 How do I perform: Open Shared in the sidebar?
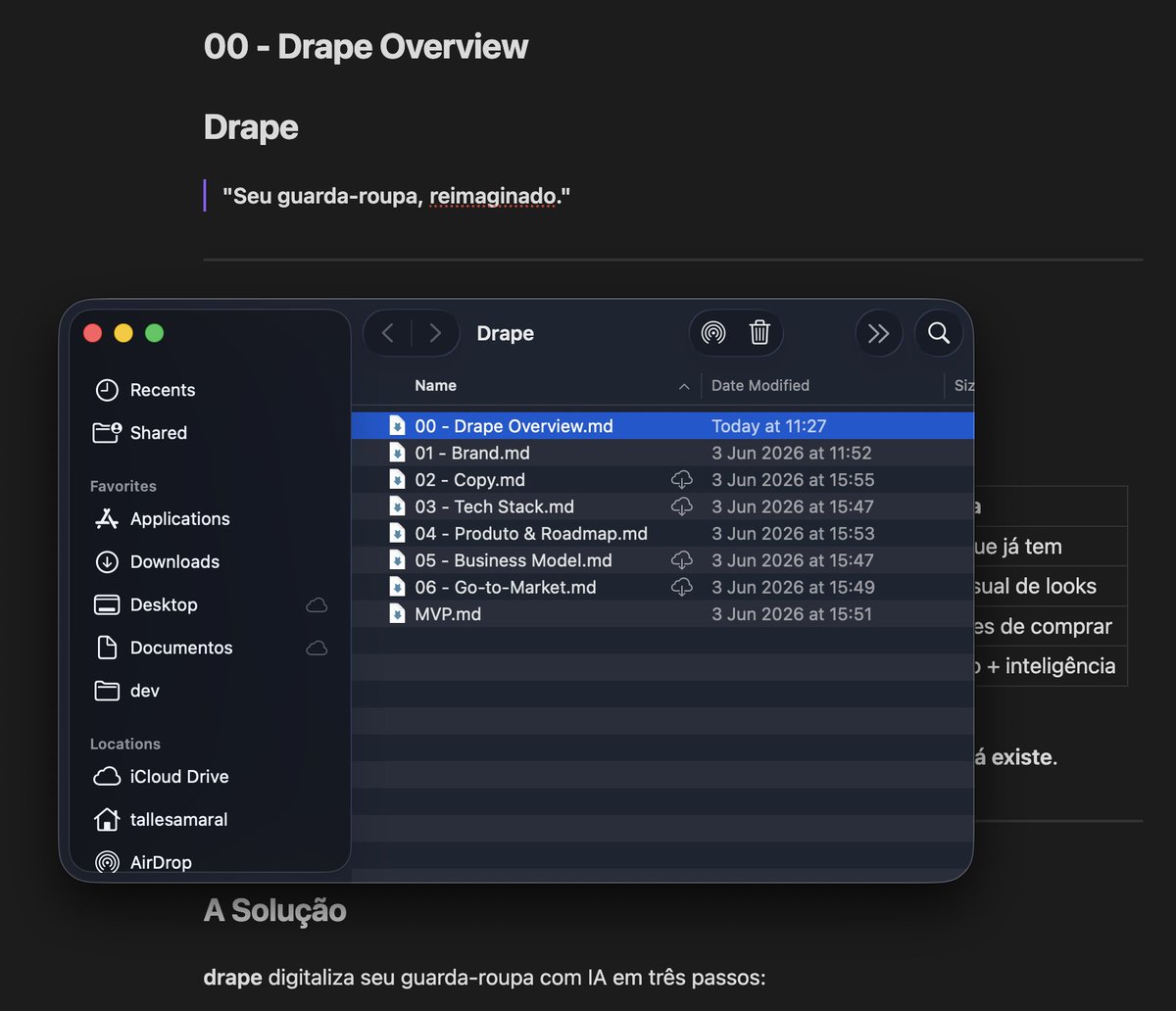pos(210,433)
